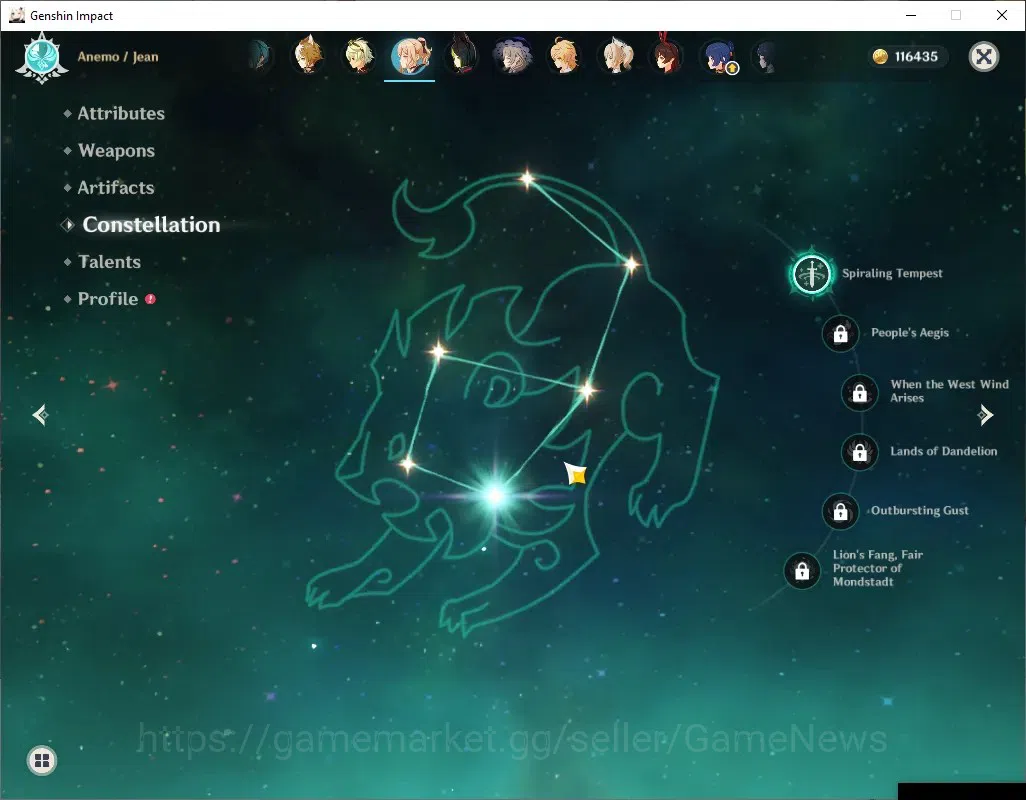Select the blue-haired portrait with upgrade arrow
1026x800 pixels.
tap(719, 56)
